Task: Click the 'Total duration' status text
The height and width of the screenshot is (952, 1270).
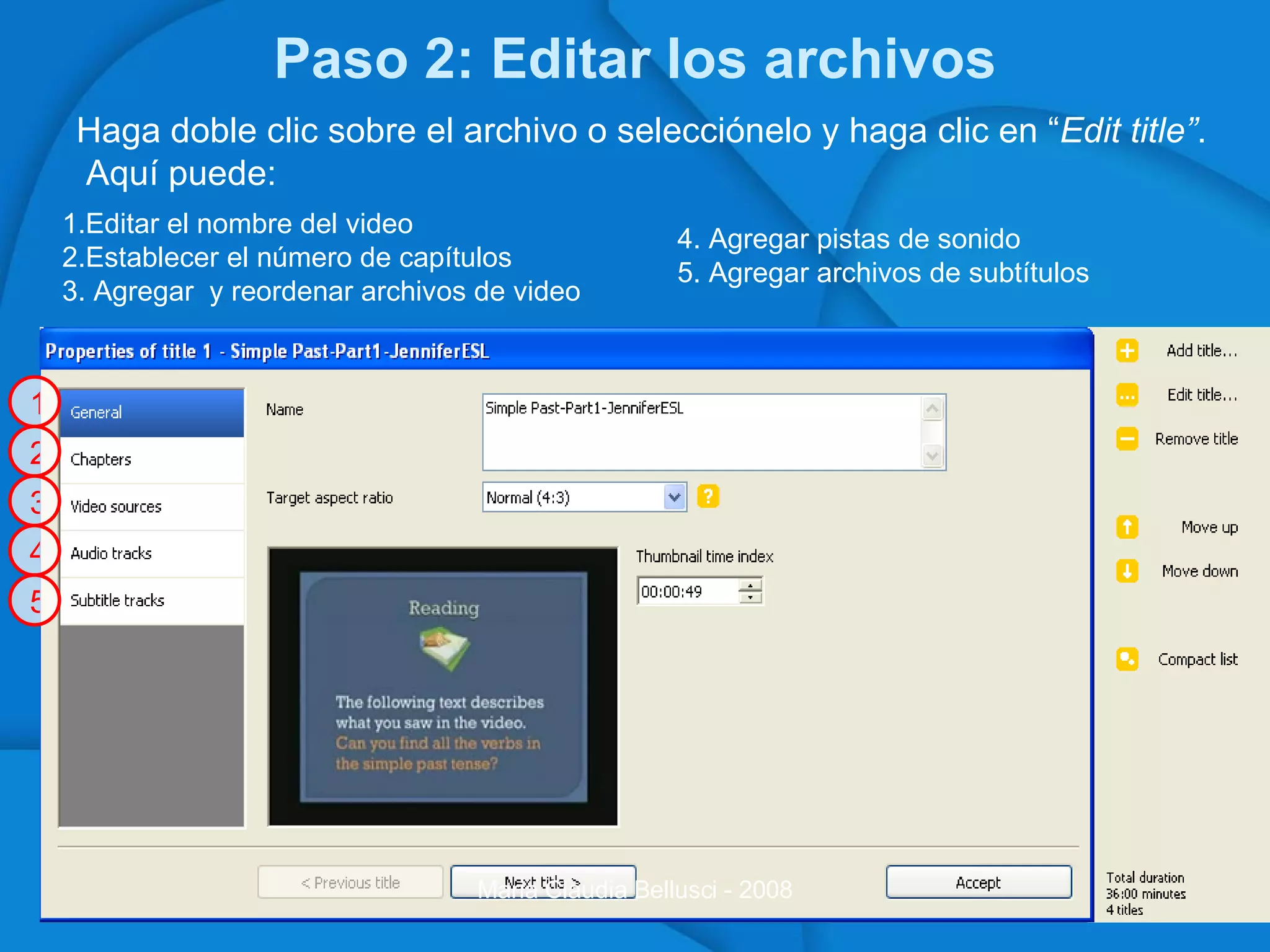Action: (x=1145, y=878)
